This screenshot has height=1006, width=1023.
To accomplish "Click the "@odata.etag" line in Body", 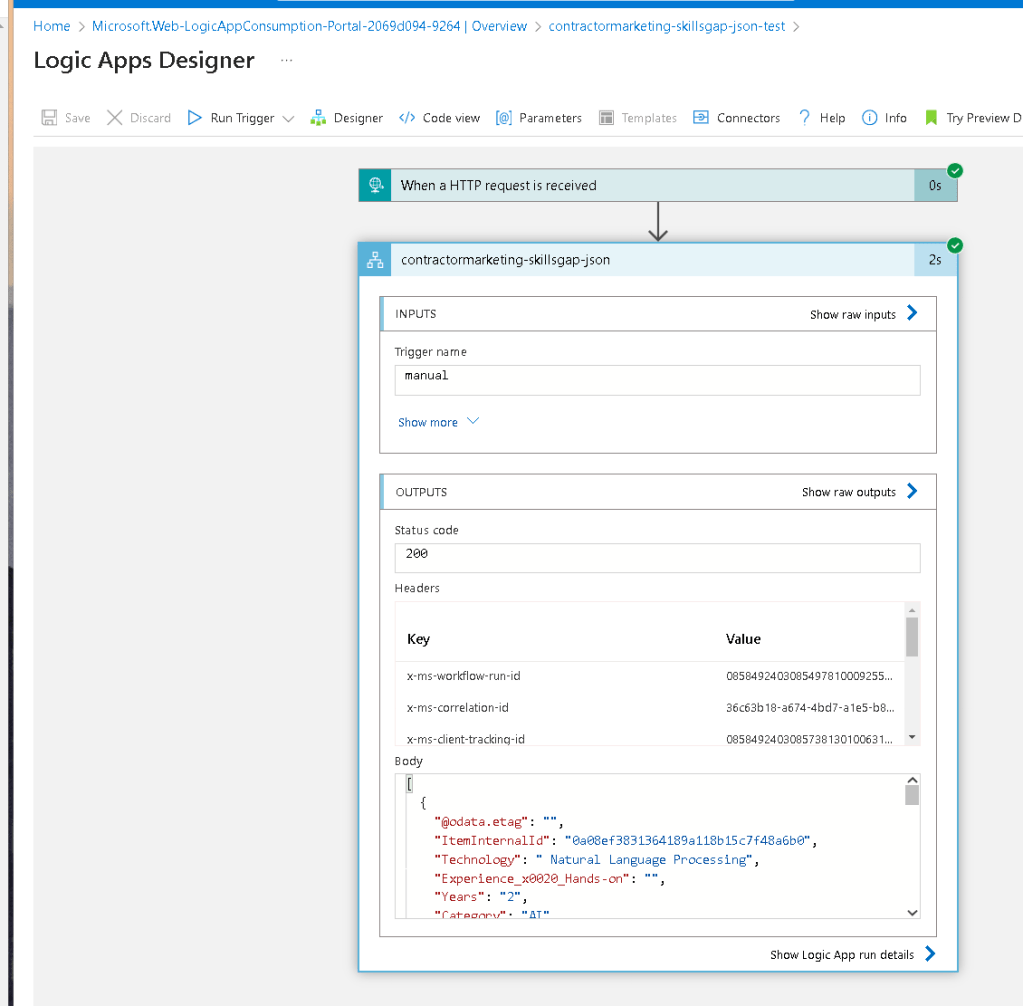I will click(x=498, y=822).
